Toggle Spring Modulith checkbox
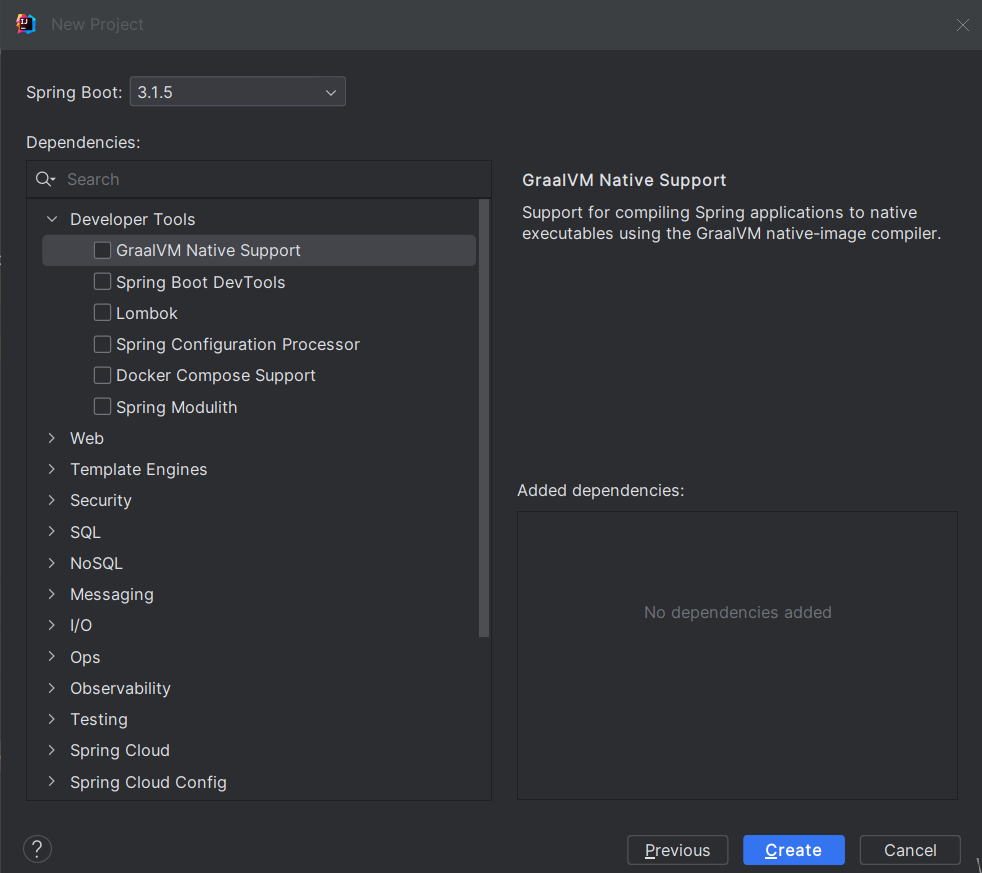The width and height of the screenshot is (982, 873). click(102, 406)
